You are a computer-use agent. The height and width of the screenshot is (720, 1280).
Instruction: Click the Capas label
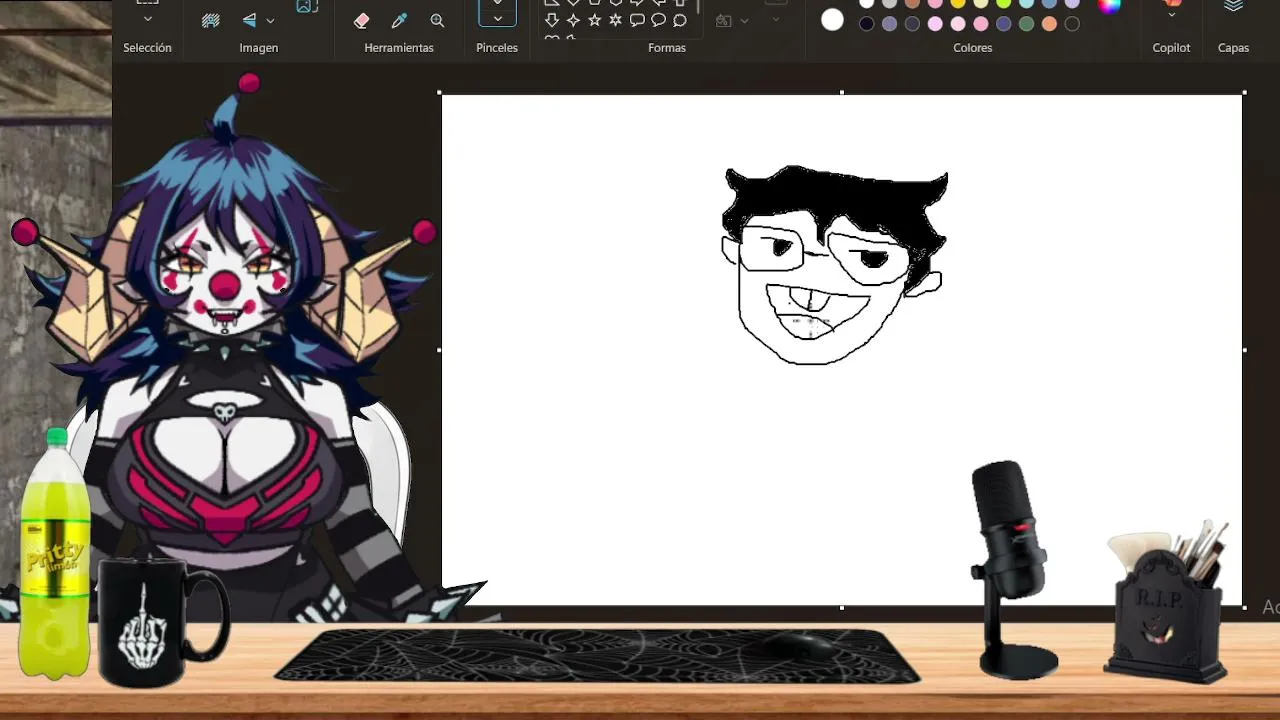(1233, 48)
